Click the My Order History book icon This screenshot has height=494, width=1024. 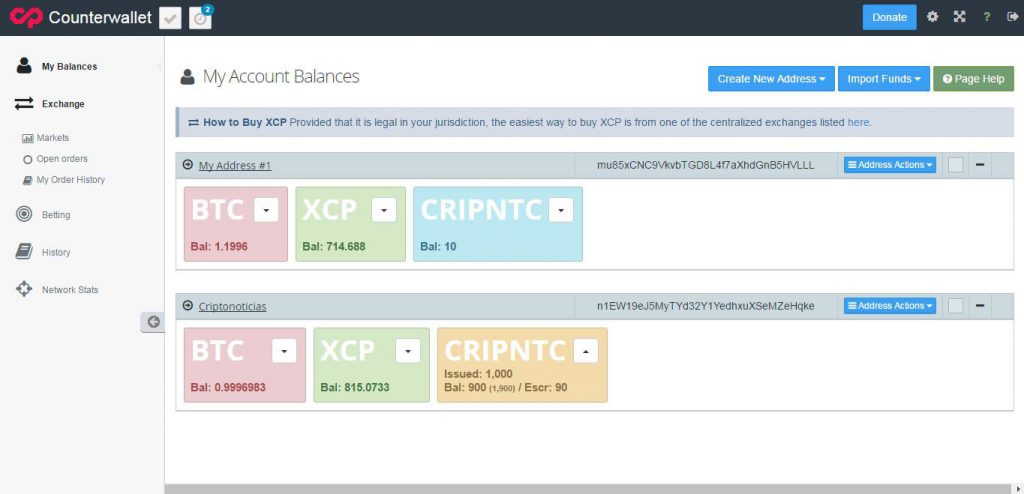coord(27,180)
